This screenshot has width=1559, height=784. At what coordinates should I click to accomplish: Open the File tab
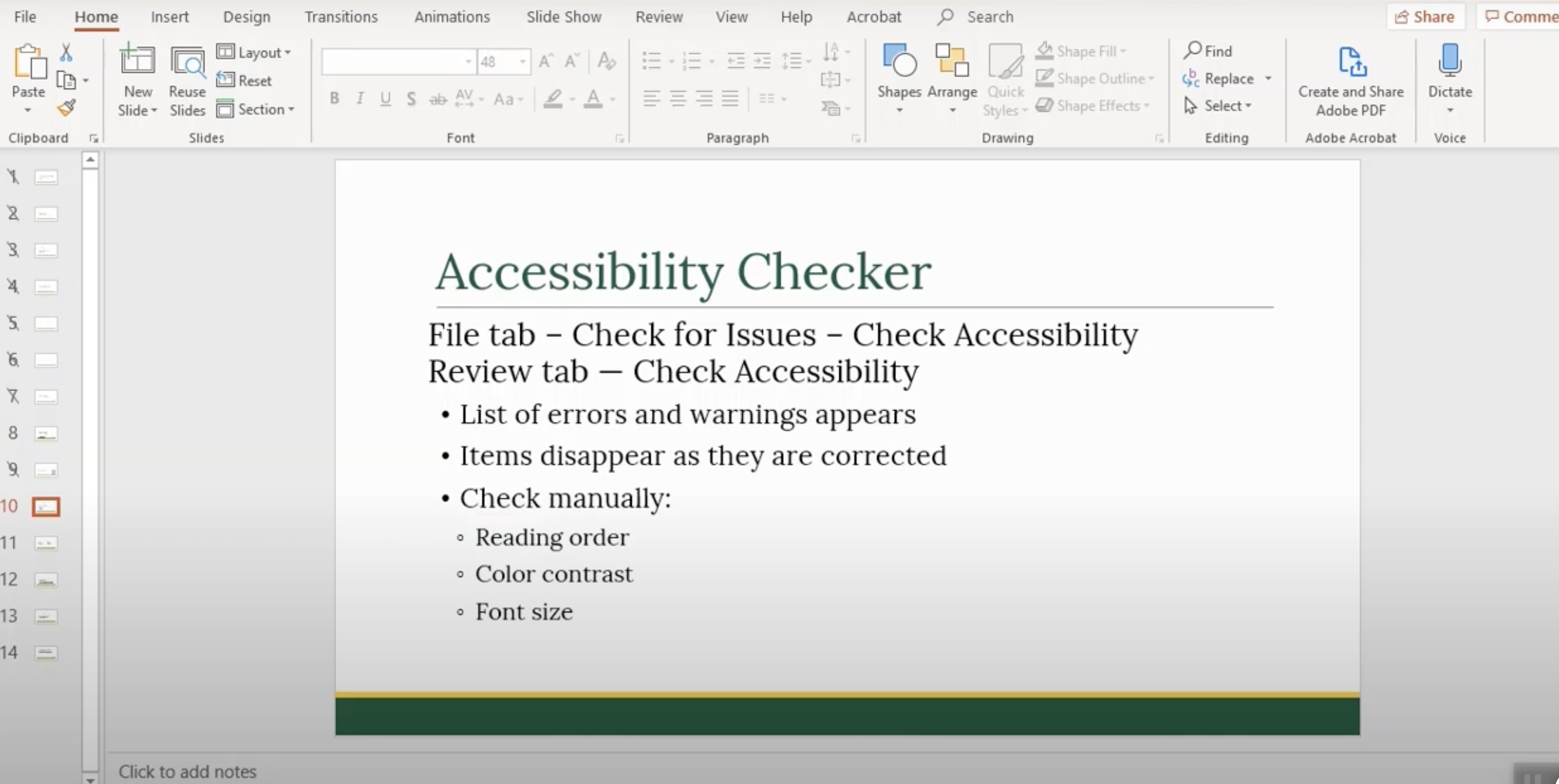tap(25, 17)
